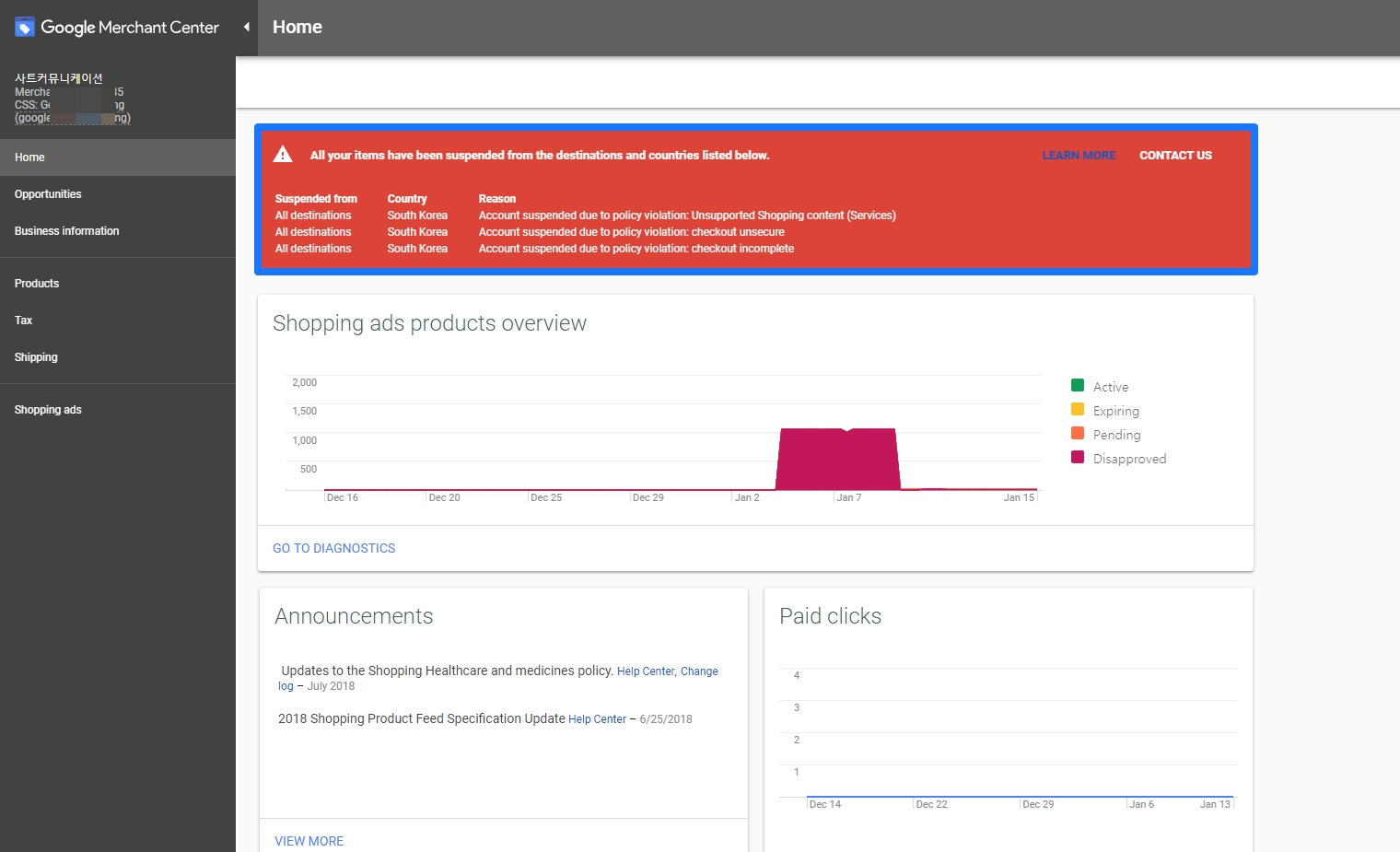Click the Suspended from column header
1400x852 pixels.
coord(316,199)
